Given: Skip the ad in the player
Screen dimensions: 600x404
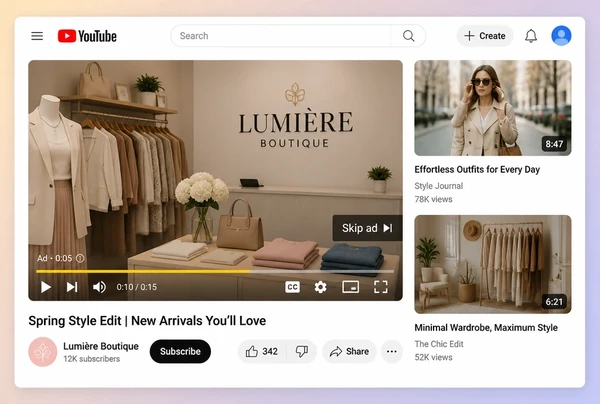Looking at the screenshot, I should (367, 228).
